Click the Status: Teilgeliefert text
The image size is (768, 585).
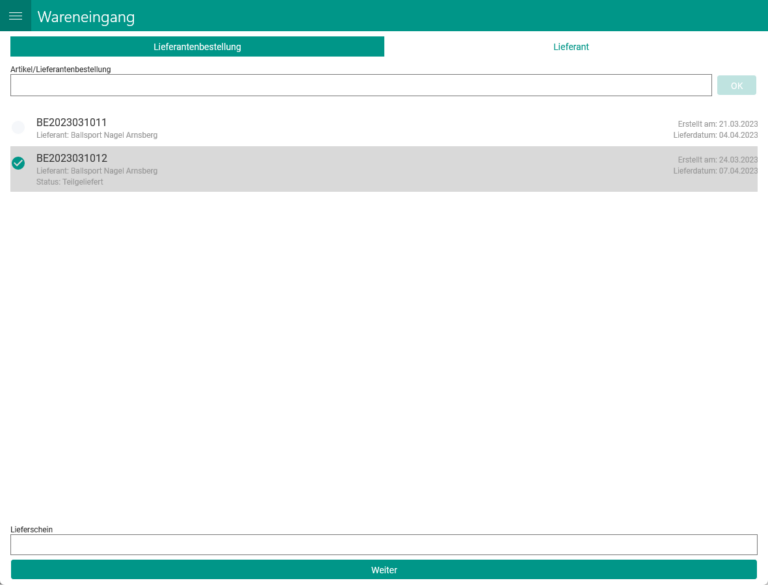coord(70,182)
